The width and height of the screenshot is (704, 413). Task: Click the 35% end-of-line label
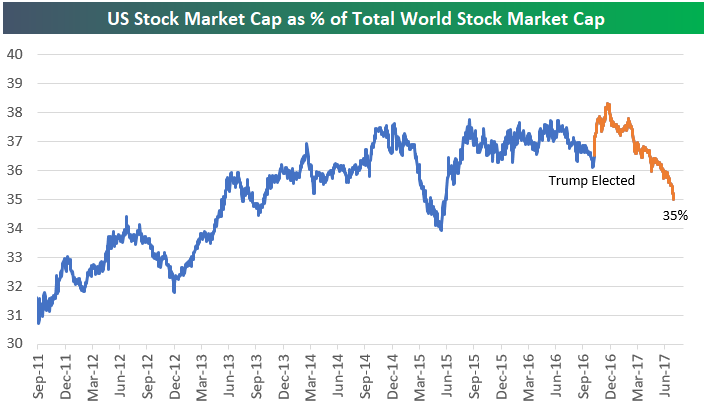[x=674, y=213]
